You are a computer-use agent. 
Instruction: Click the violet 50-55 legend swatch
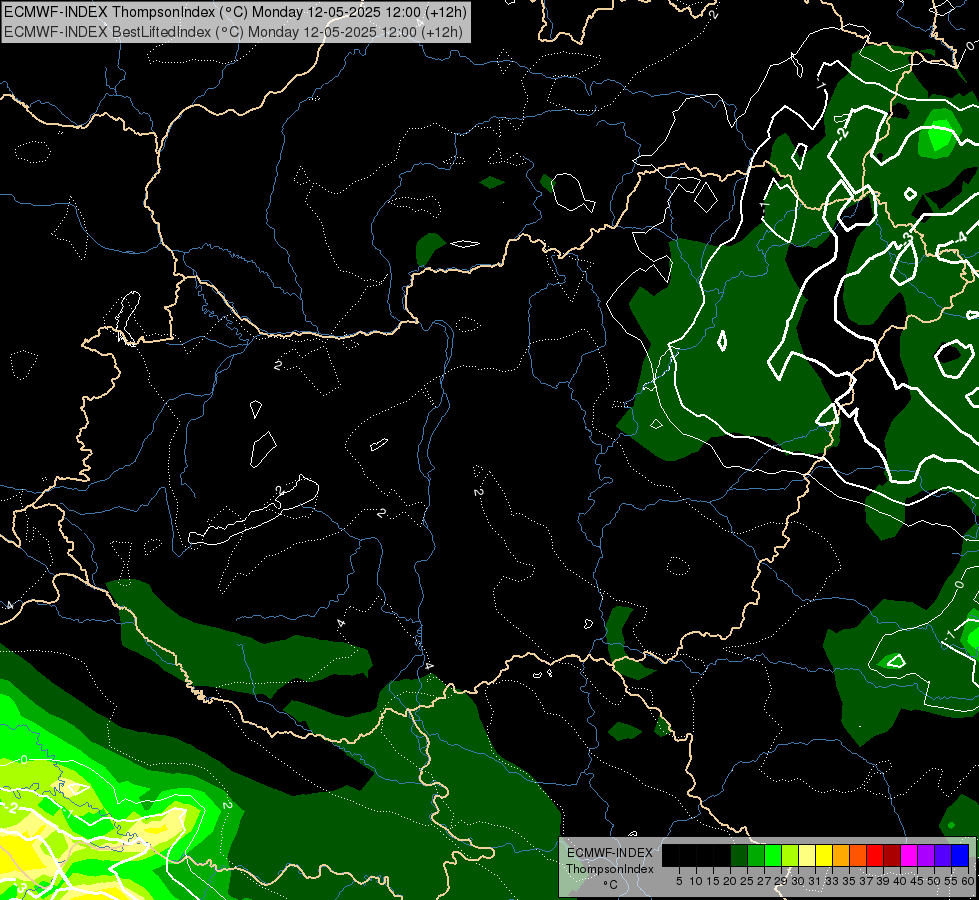pos(943,855)
